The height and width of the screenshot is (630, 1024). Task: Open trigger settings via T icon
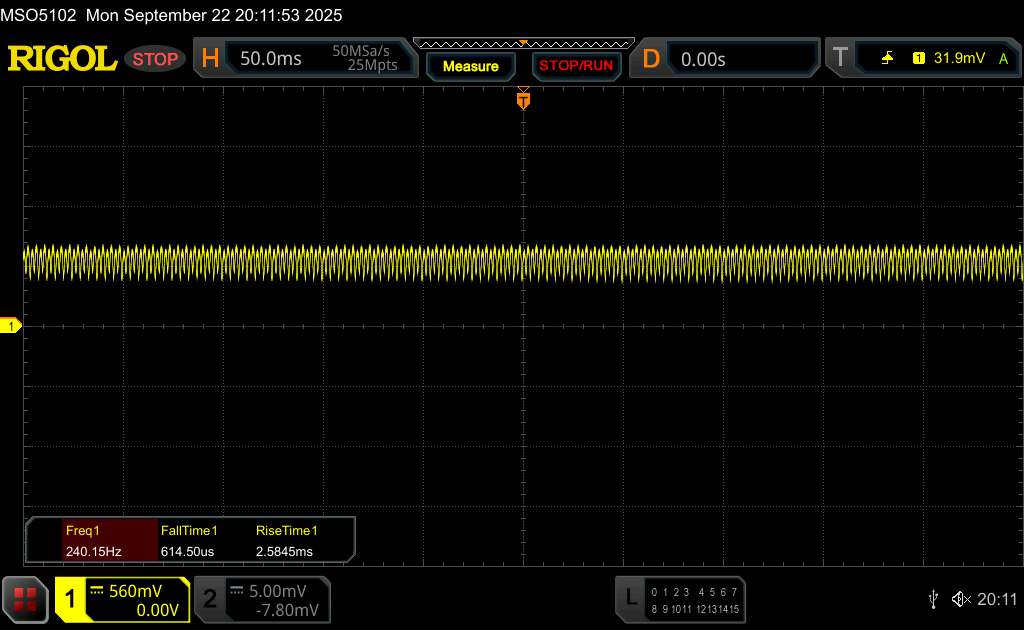point(840,59)
